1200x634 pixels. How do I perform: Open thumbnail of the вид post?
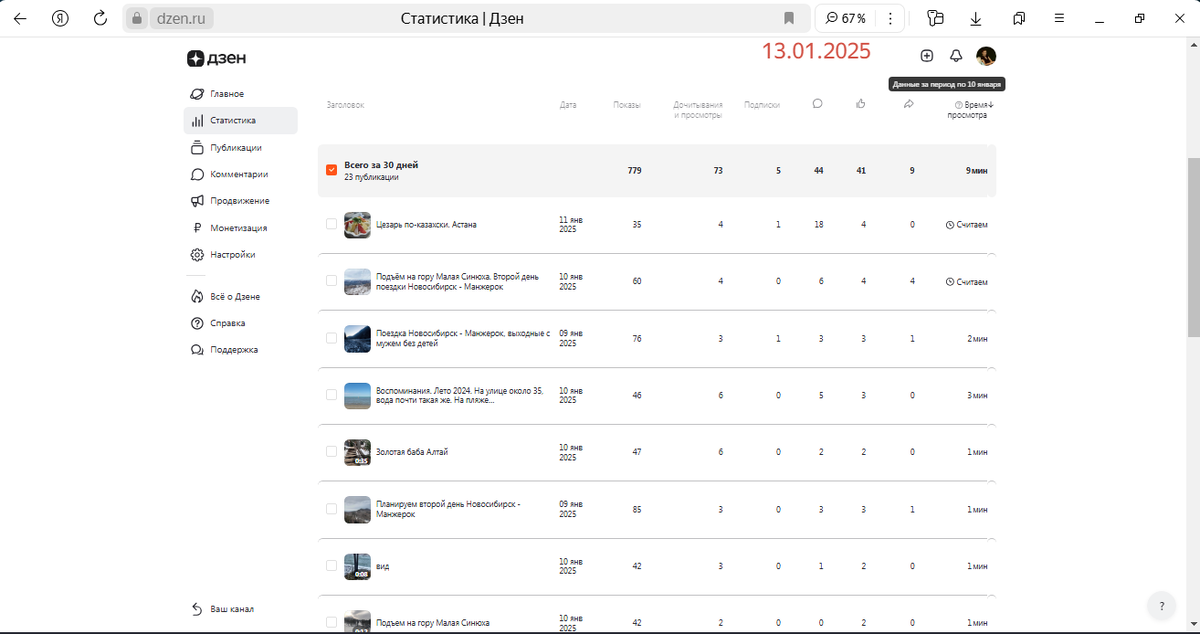click(357, 566)
